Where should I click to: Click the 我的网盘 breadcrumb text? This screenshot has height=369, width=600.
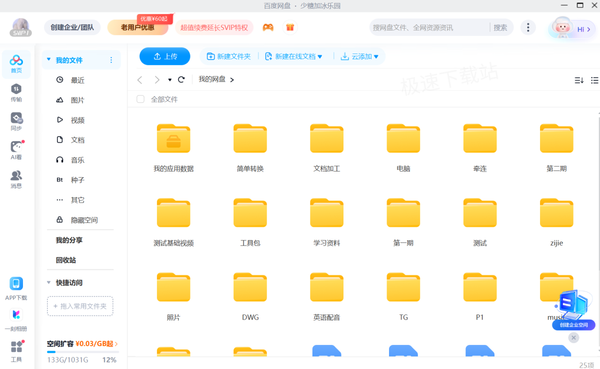(212, 79)
